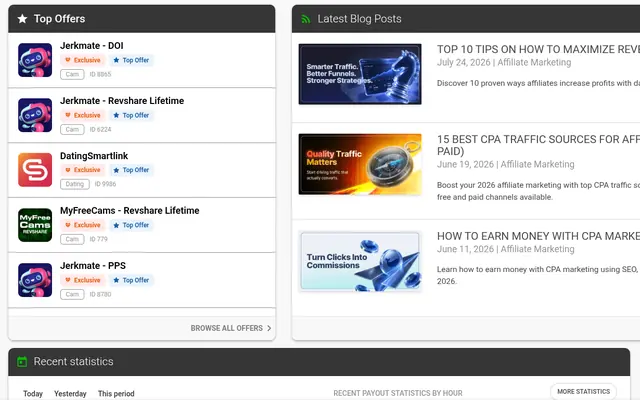Open the Jerkmate - PPS offer title
This screenshot has width=640, height=400.
tap(93, 266)
